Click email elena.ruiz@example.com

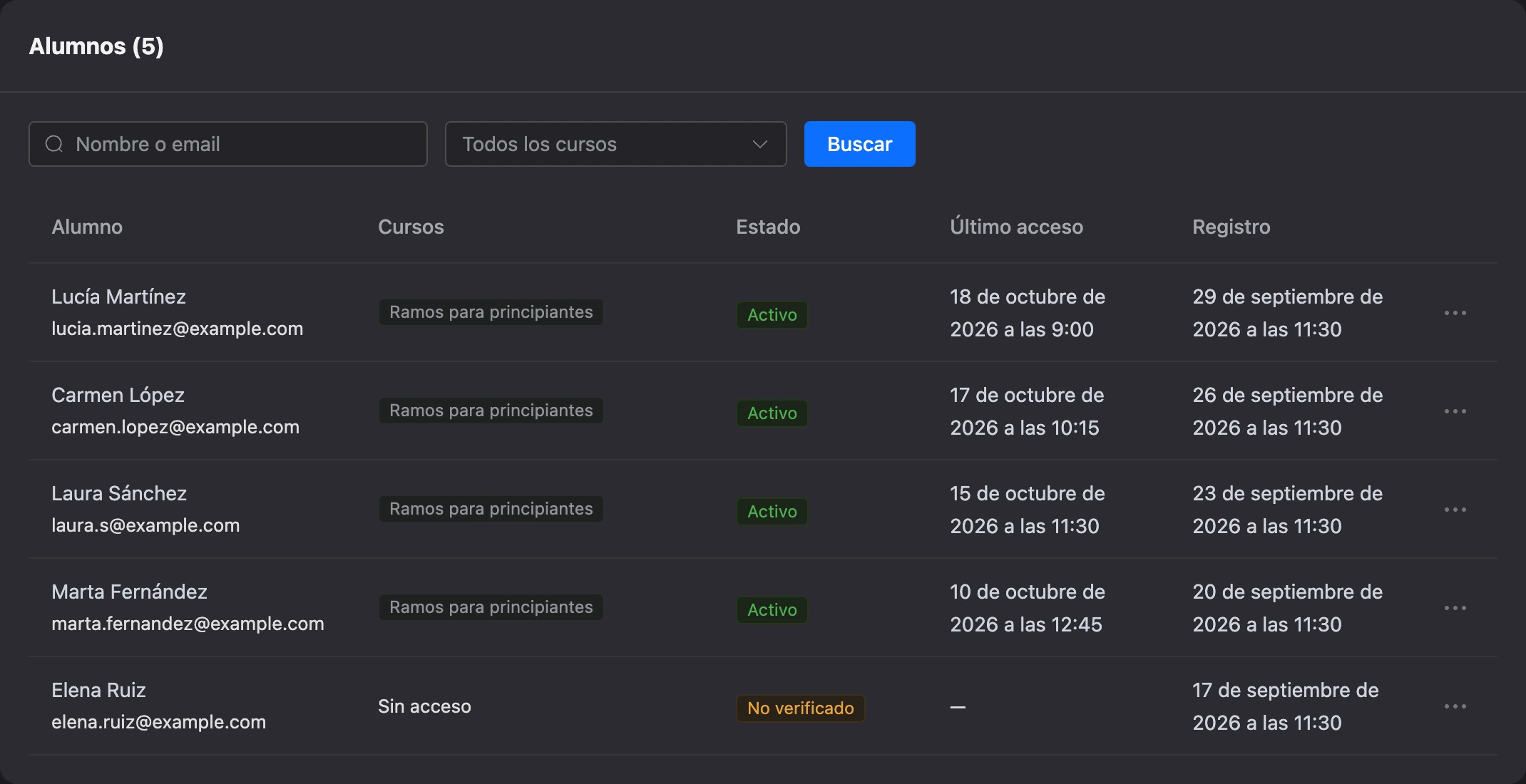[158, 722]
